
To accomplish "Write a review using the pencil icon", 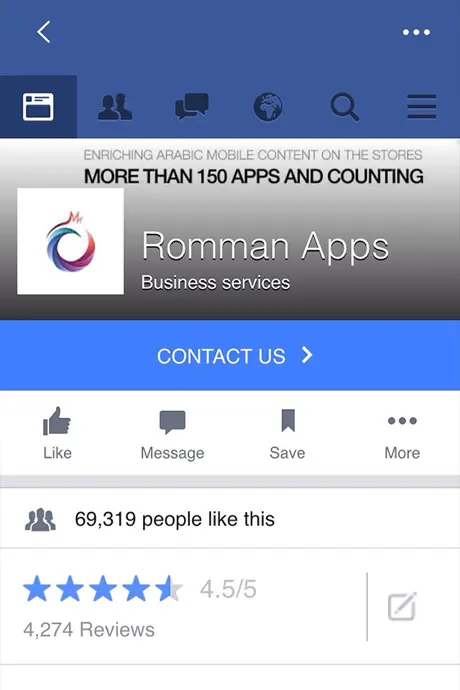I will coord(402,606).
